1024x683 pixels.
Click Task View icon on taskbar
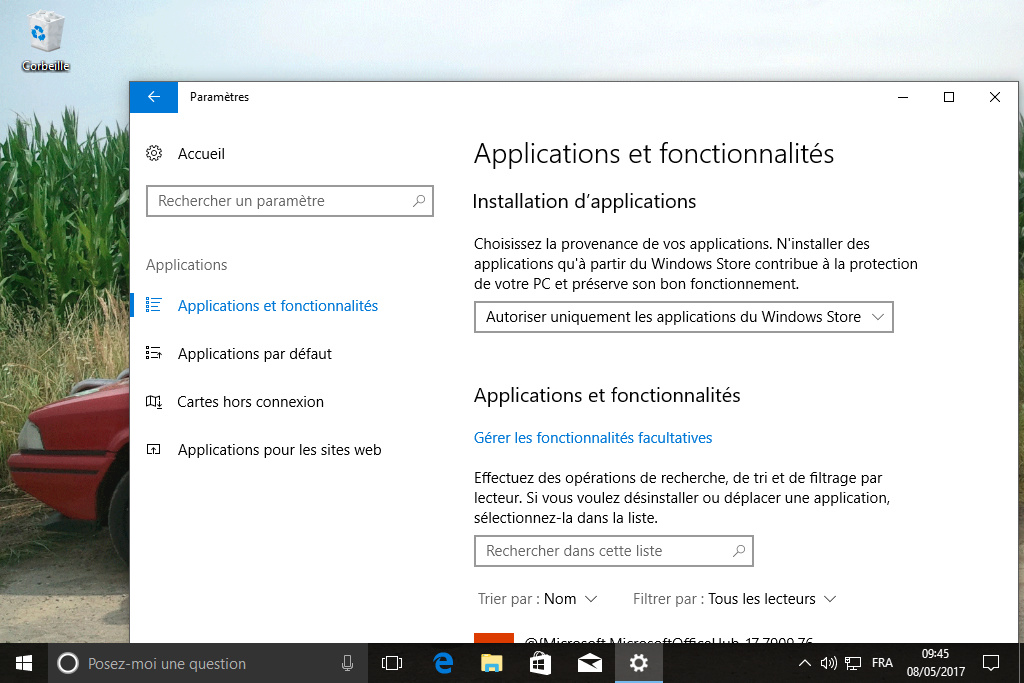[x=392, y=663]
